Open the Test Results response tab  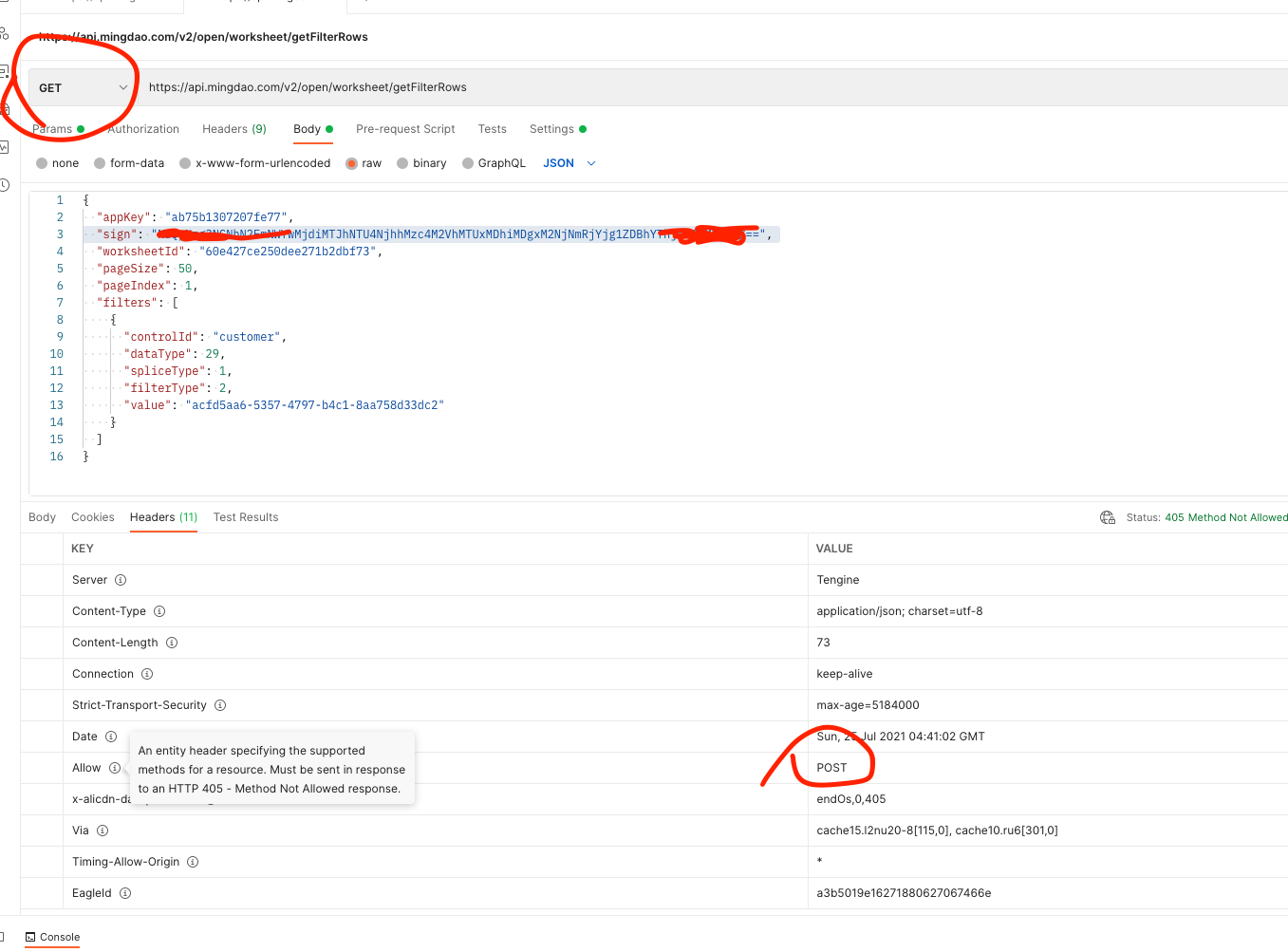[x=245, y=517]
